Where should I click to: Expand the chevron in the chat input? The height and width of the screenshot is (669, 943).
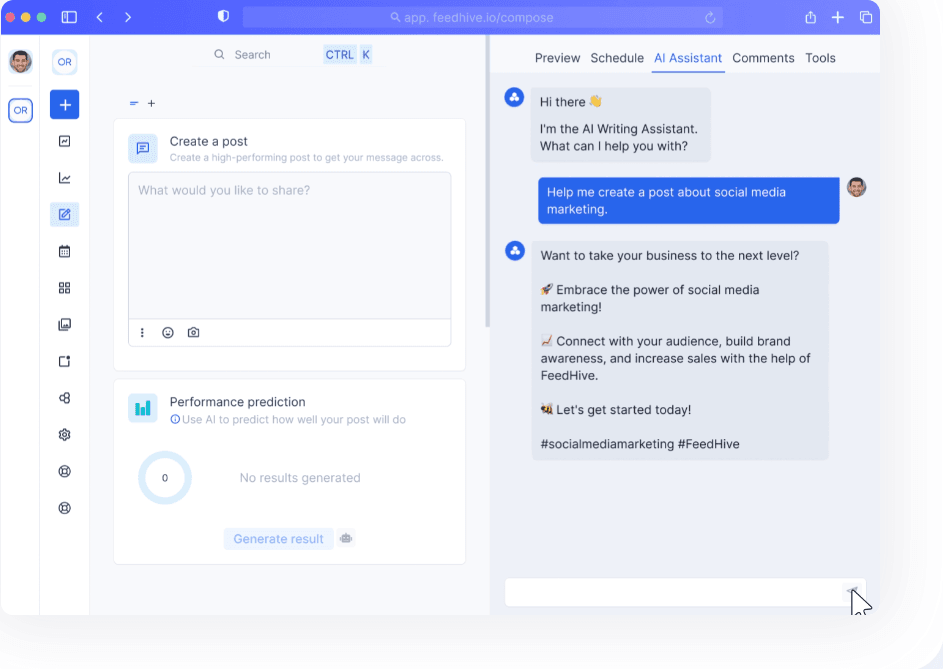[852, 592]
